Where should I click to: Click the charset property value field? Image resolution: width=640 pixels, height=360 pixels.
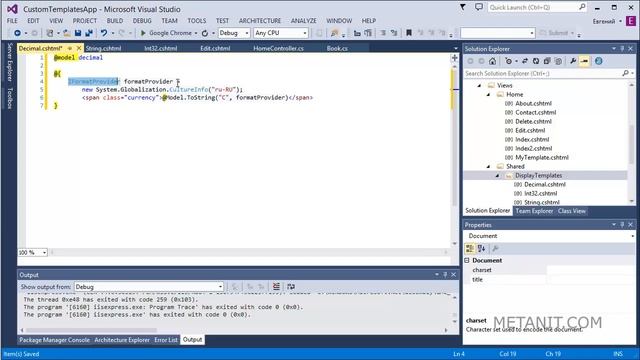[590, 270]
